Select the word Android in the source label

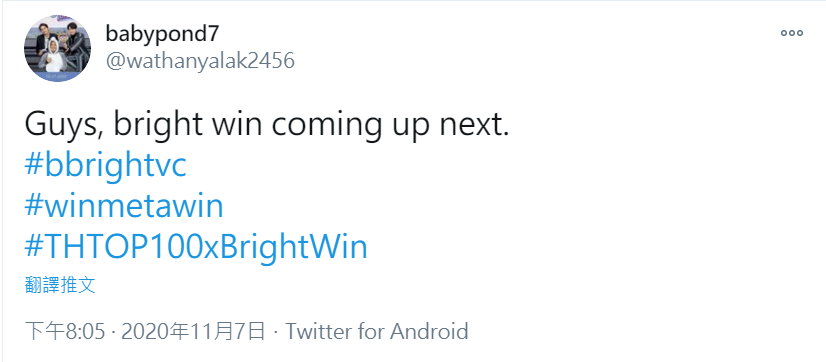429,331
